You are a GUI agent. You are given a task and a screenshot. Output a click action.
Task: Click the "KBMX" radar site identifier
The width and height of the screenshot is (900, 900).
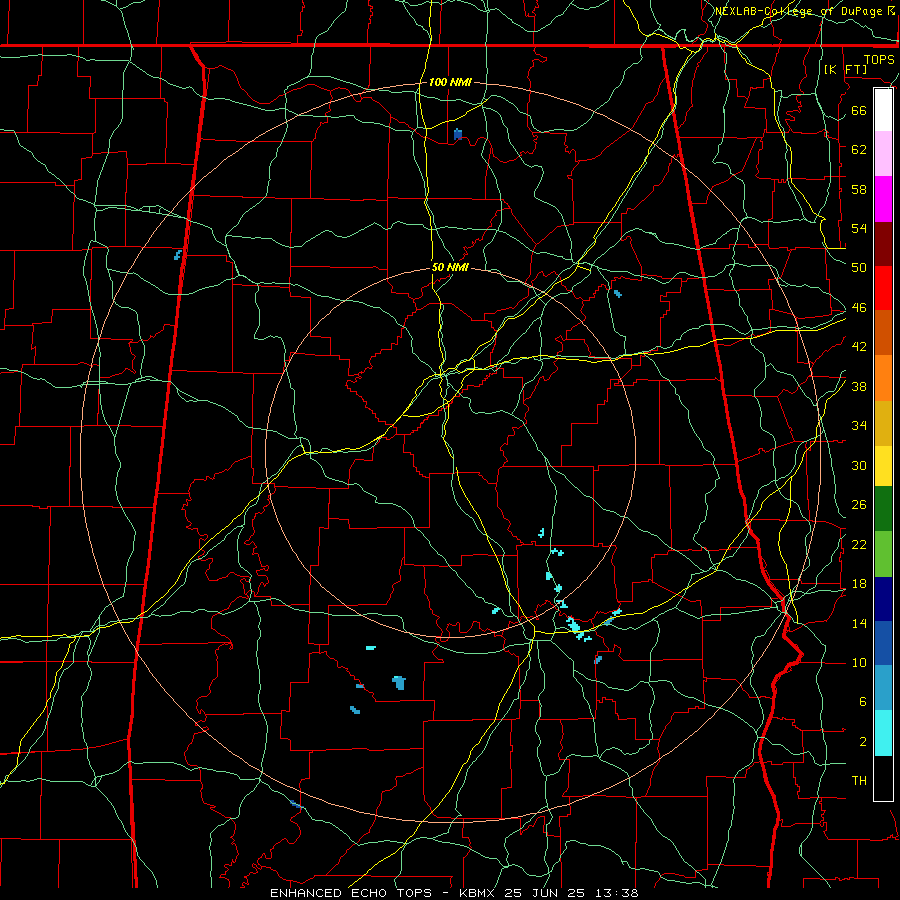click(x=478, y=893)
